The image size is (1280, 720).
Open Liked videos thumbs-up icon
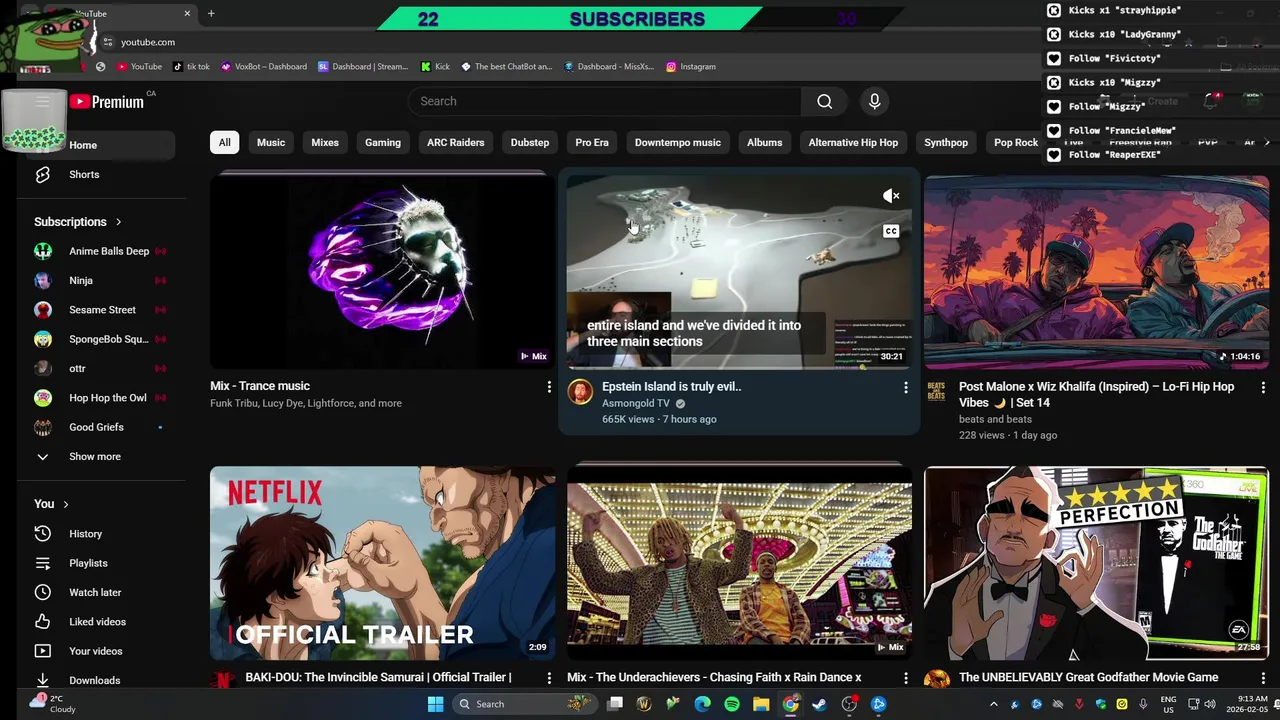42,622
